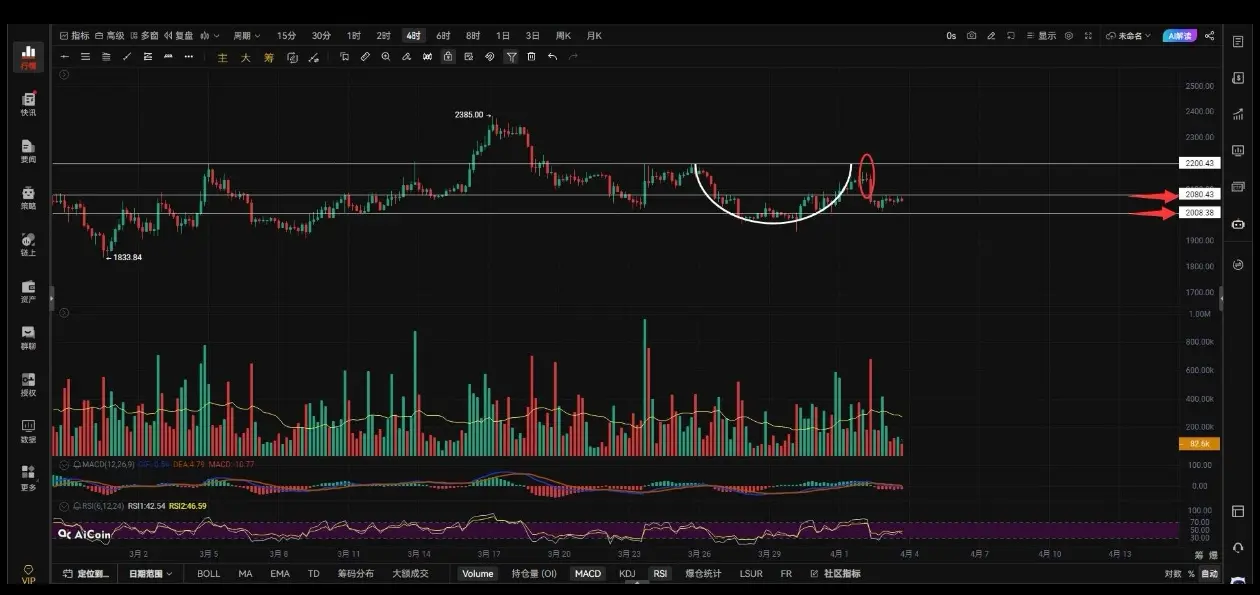Click the 2200.43 price line label
Image resolution: width=1260 pixels, height=595 pixels.
pyautogui.click(x=1198, y=163)
